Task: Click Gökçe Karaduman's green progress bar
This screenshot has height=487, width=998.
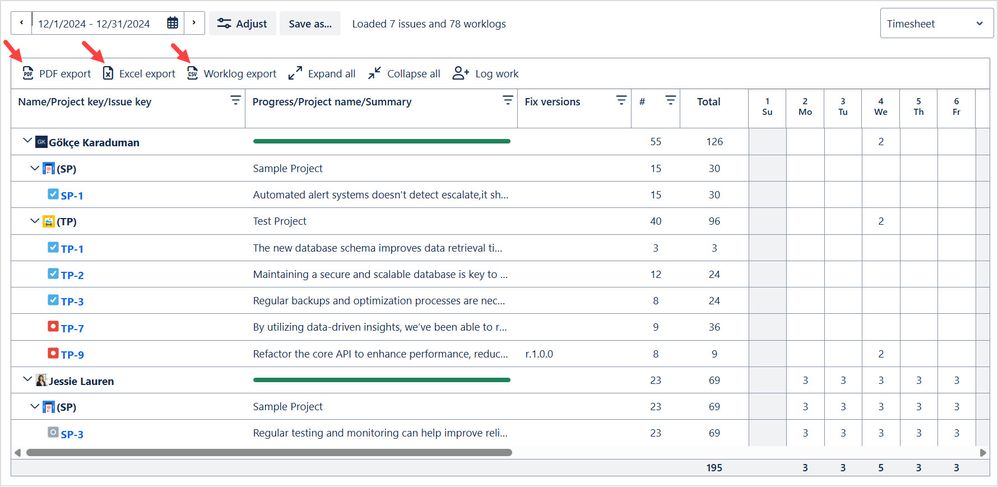Action: point(382,141)
